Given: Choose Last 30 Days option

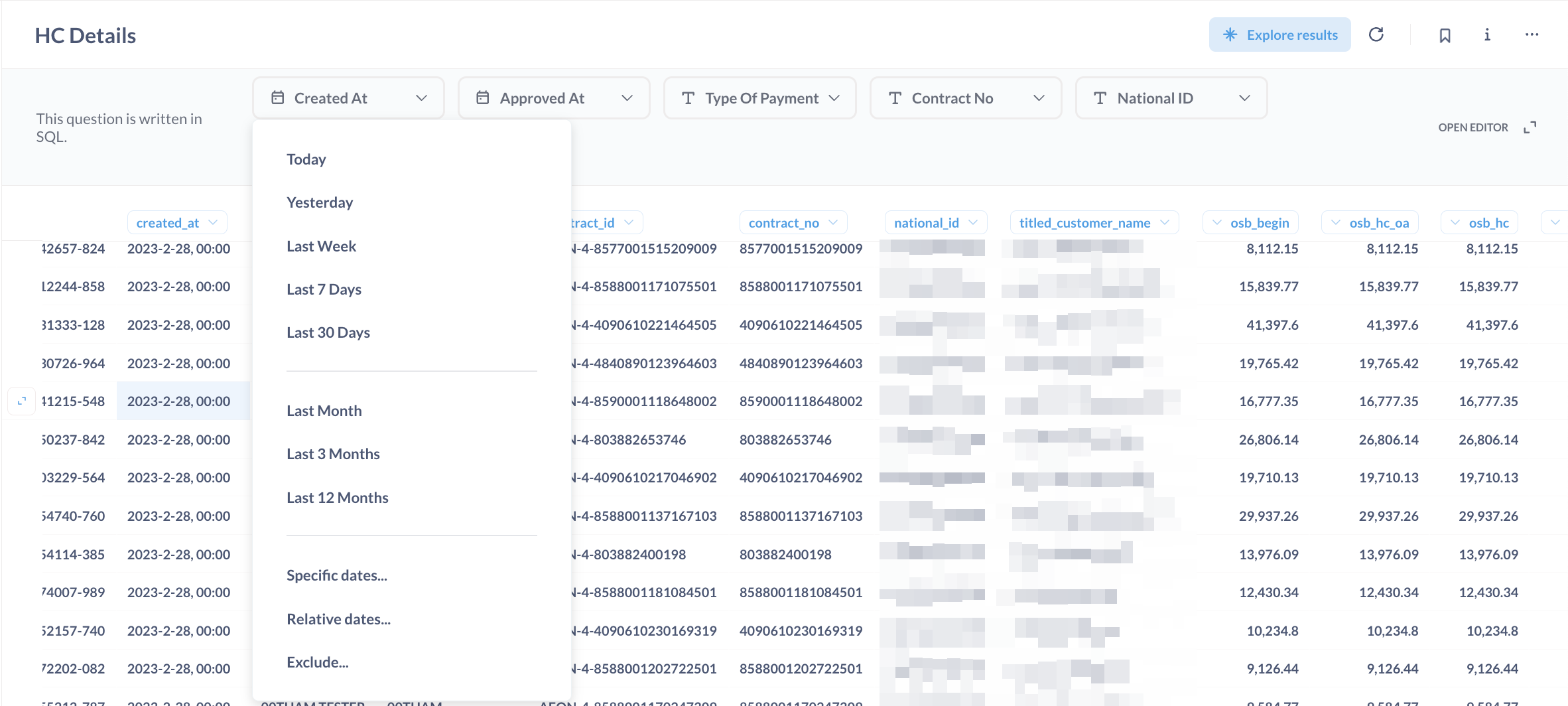Looking at the screenshot, I should point(328,332).
